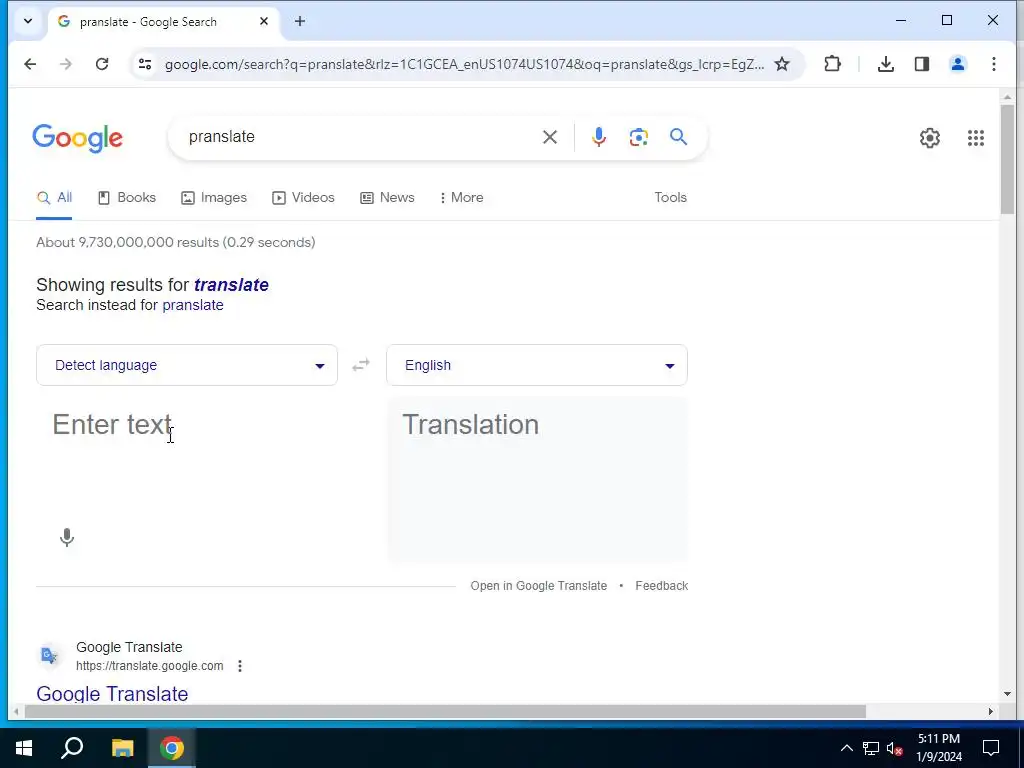The width and height of the screenshot is (1024, 768).
Task: Expand the Detect language dropdown
Action: (187, 365)
